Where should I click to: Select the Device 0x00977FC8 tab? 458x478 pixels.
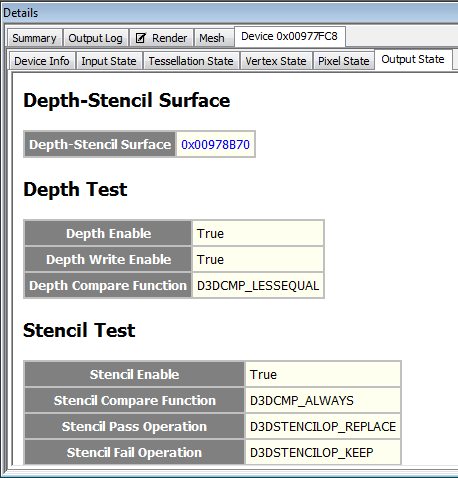[289, 36]
